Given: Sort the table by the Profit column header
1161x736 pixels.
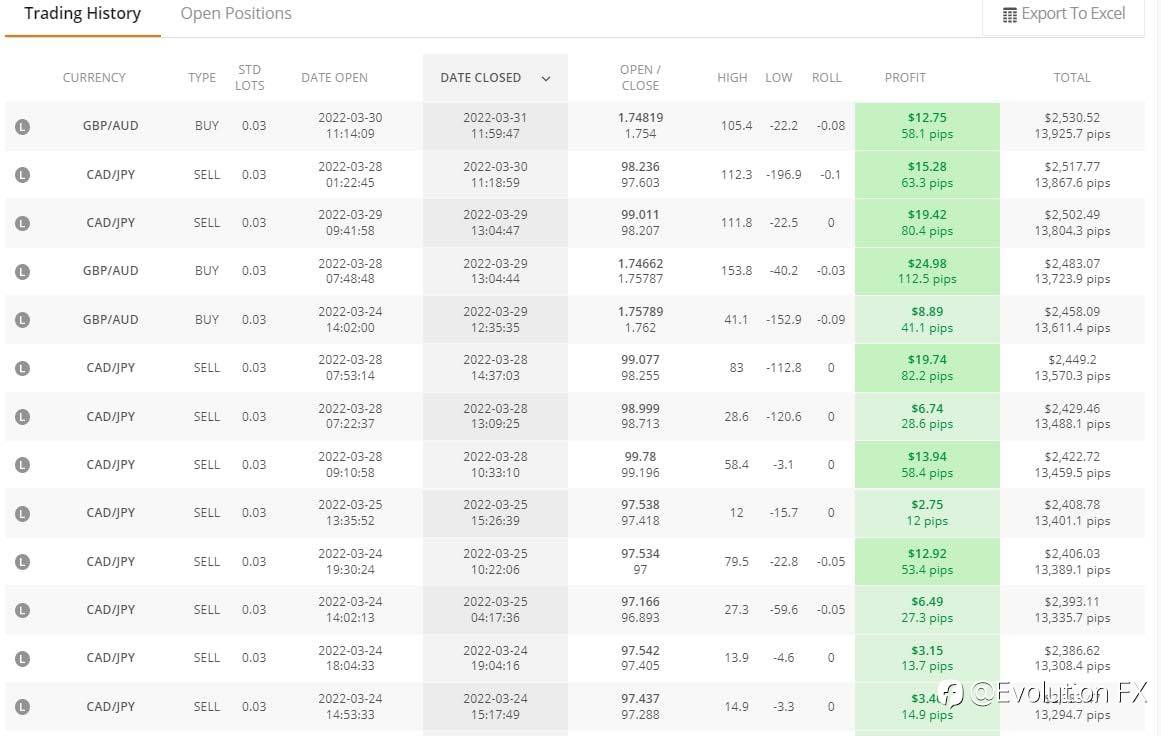Looking at the screenshot, I should (x=905, y=78).
